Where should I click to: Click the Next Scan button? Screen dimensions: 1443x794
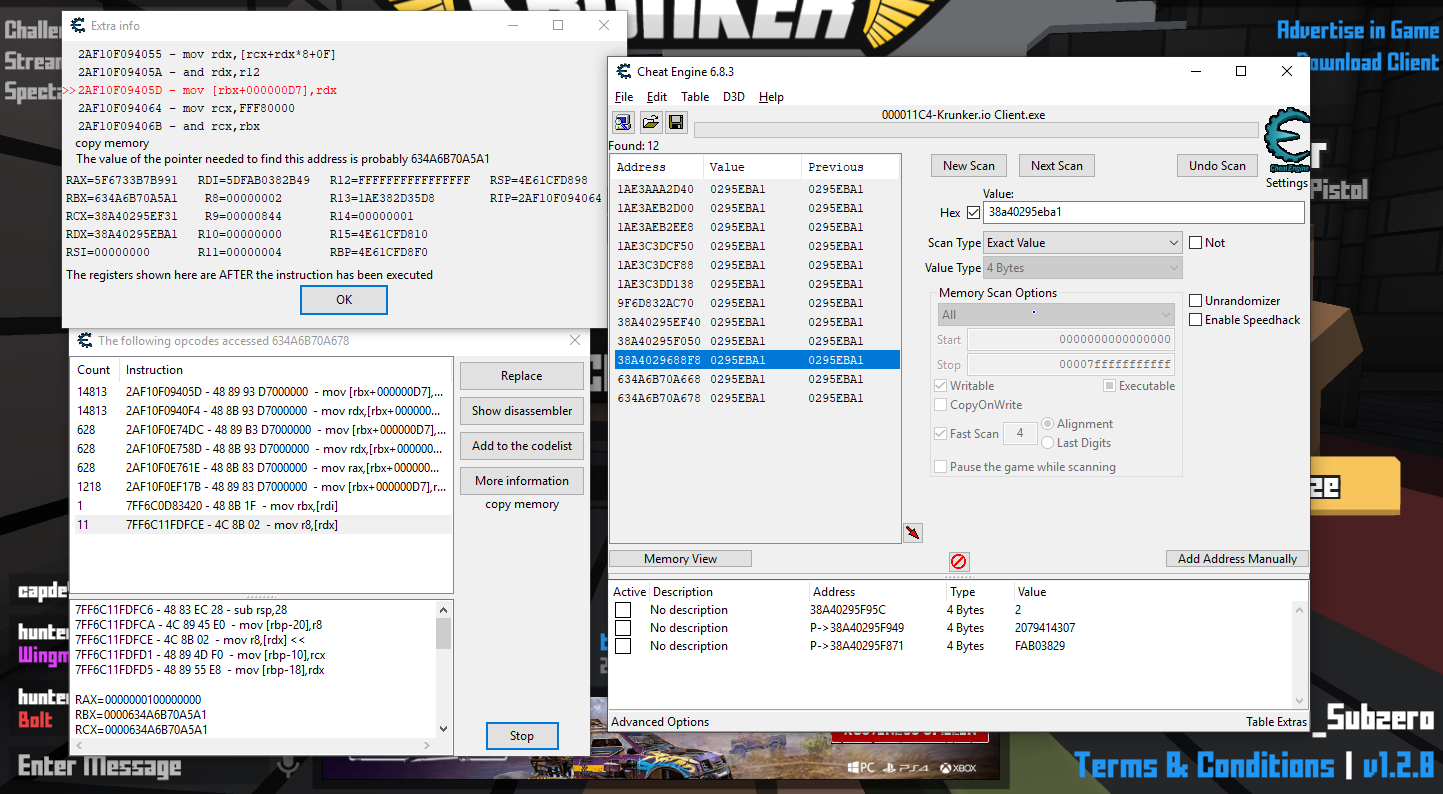coord(1057,166)
